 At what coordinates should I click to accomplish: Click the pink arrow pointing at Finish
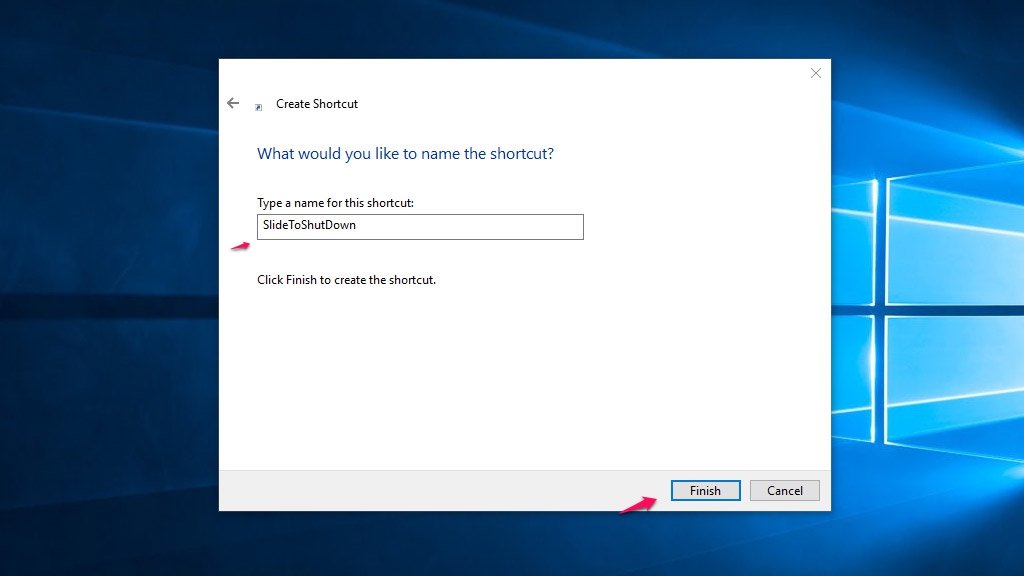point(636,504)
